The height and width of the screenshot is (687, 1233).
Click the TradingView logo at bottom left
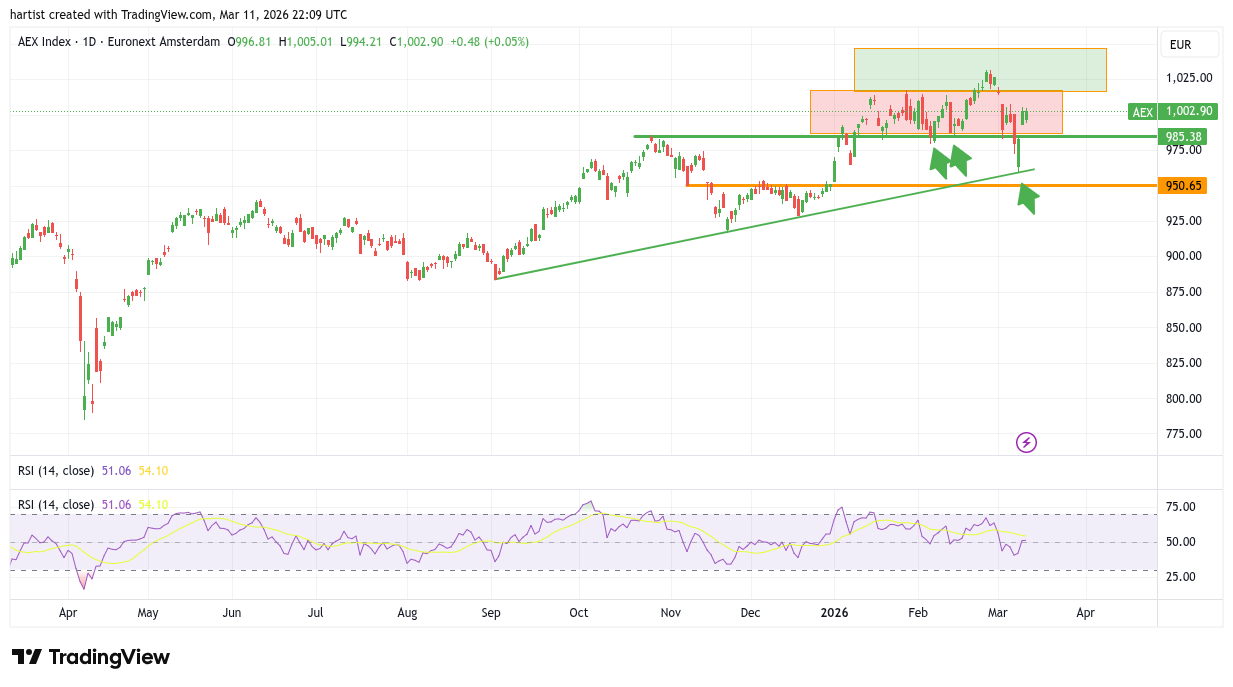91,657
